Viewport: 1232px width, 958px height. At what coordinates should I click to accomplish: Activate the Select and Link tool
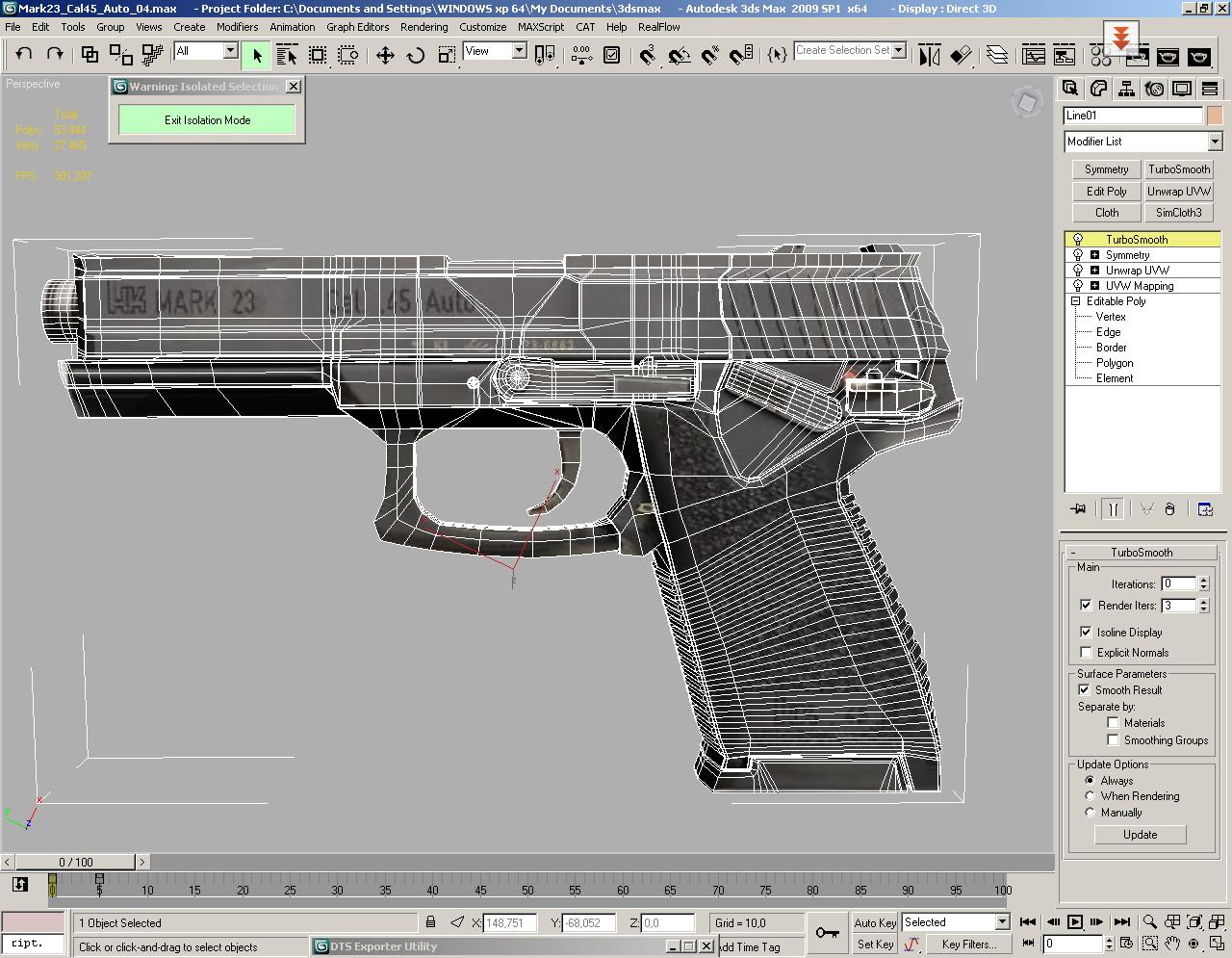[90, 55]
